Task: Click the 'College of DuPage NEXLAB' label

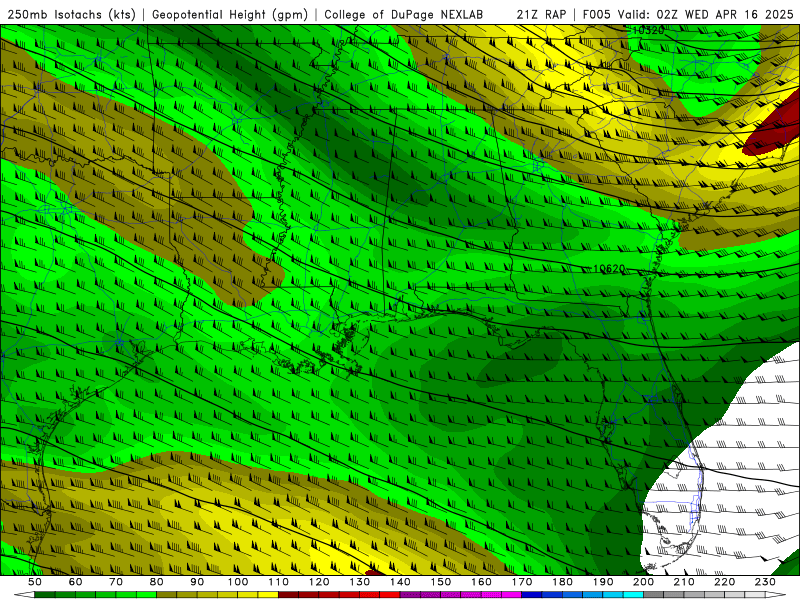Action: (x=404, y=15)
